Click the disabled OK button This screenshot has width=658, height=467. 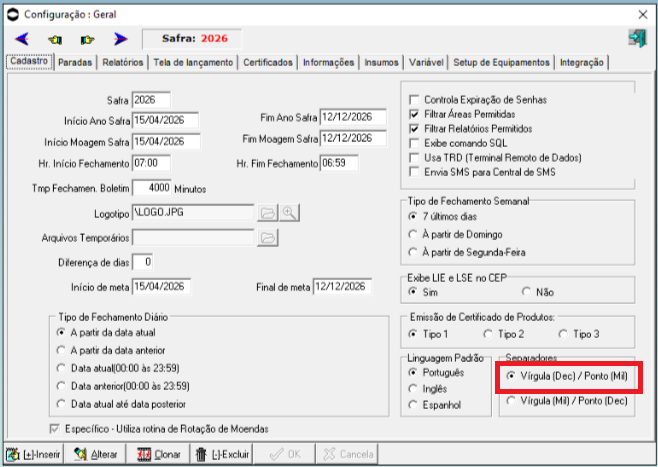[285, 454]
